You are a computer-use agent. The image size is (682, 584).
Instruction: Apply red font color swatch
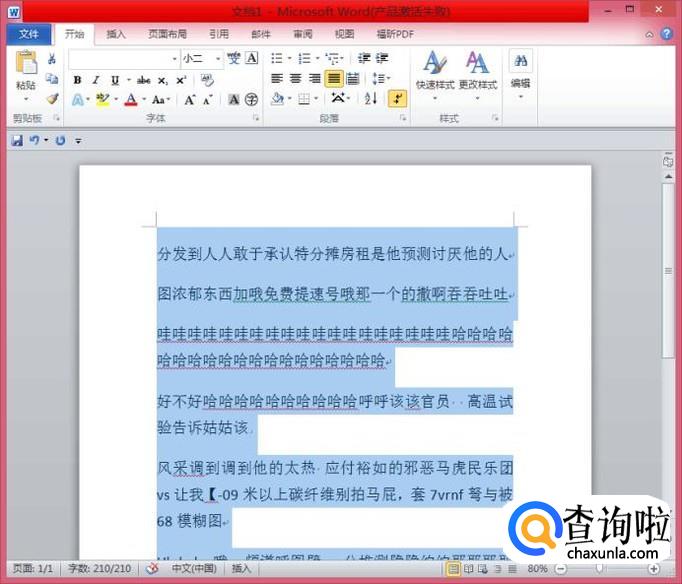point(130,100)
